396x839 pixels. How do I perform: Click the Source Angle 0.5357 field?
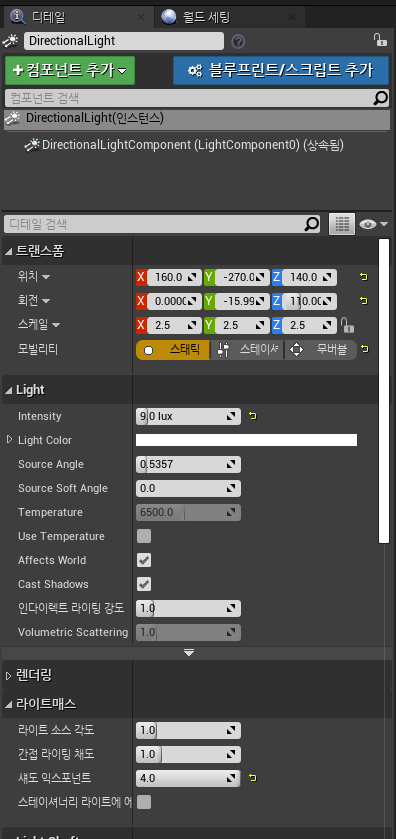(188, 464)
